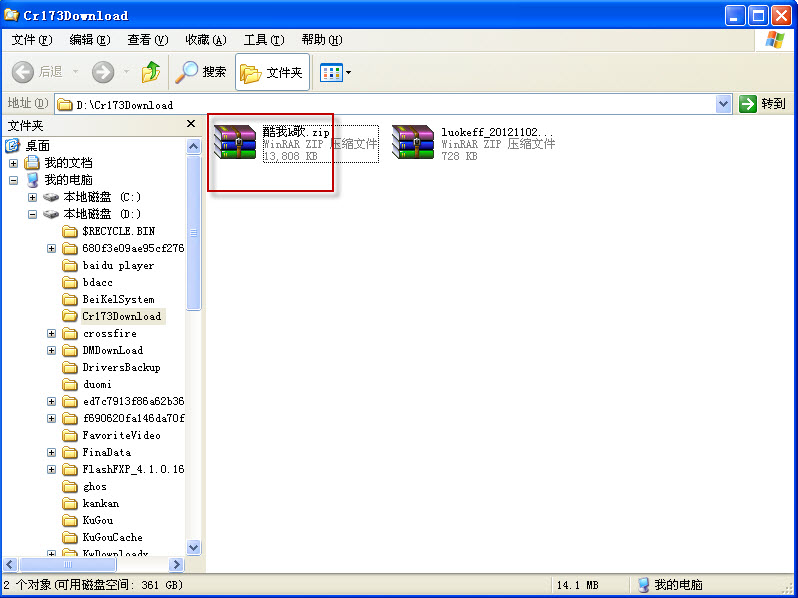
Task: Expand the ed7c7913f86a62b36 folder
Action: click(x=51, y=402)
